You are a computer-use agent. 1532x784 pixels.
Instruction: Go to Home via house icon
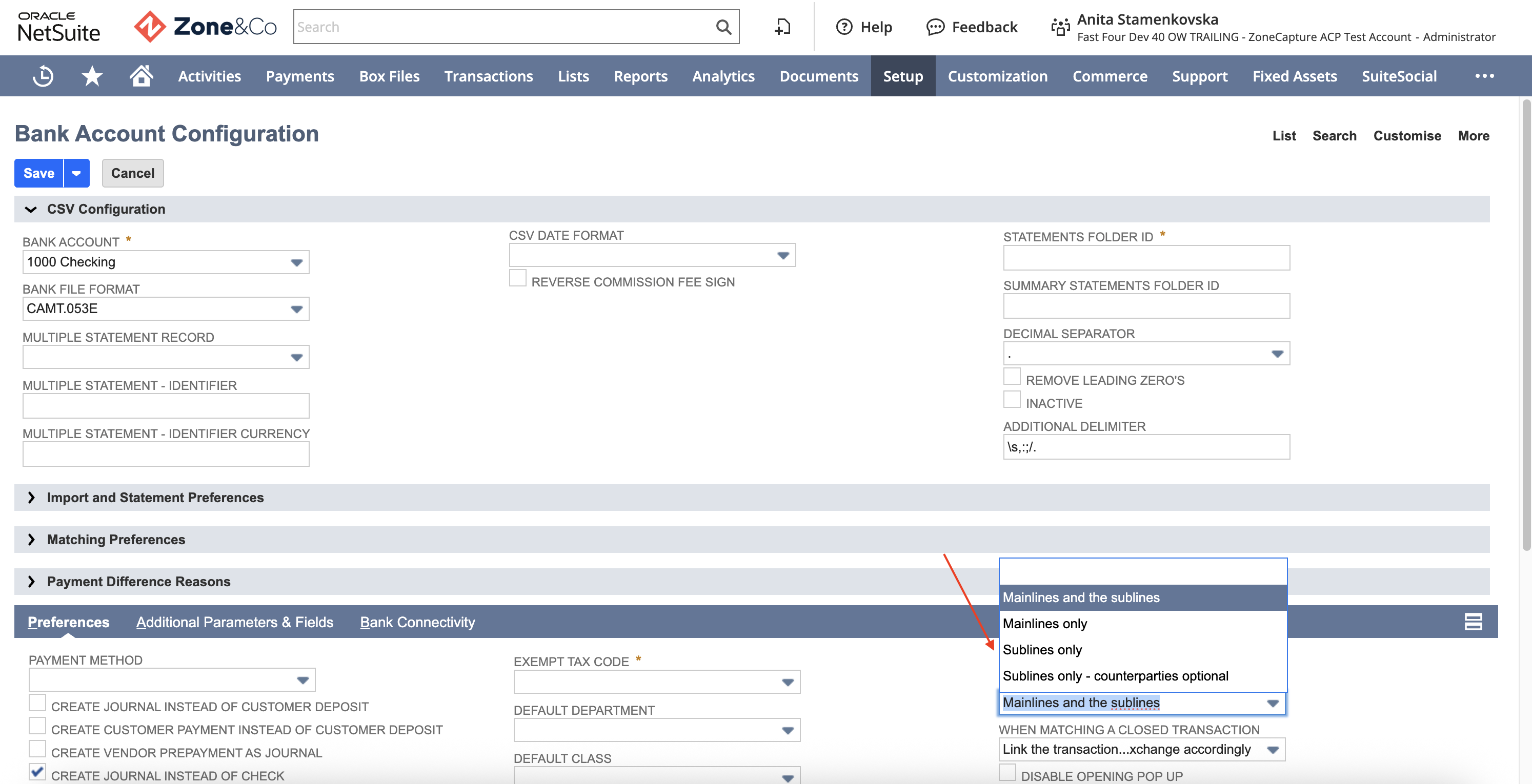[x=141, y=76]
